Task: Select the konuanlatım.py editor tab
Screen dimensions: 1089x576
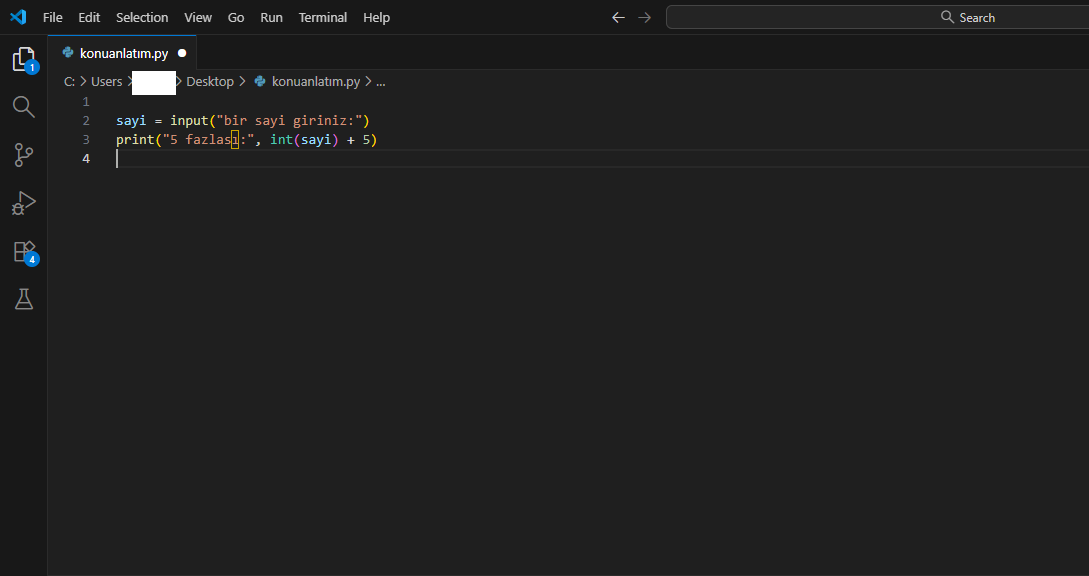Action: (122, 53)
